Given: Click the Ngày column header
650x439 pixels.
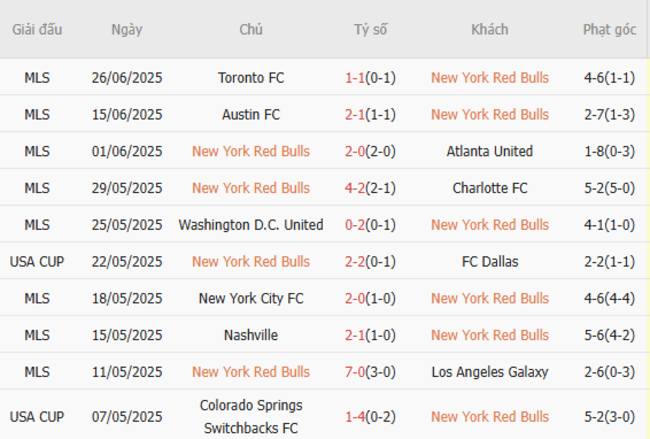Looking at the screenshot, I should tap(127, 29).
